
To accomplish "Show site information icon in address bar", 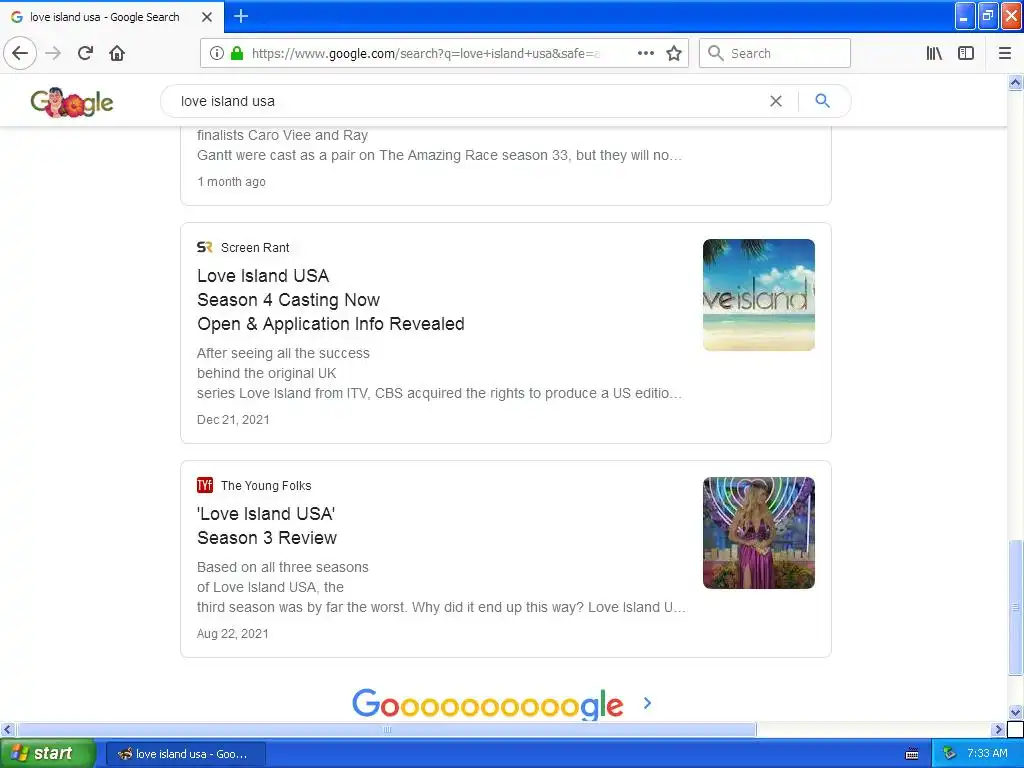I will click(217, 53).
